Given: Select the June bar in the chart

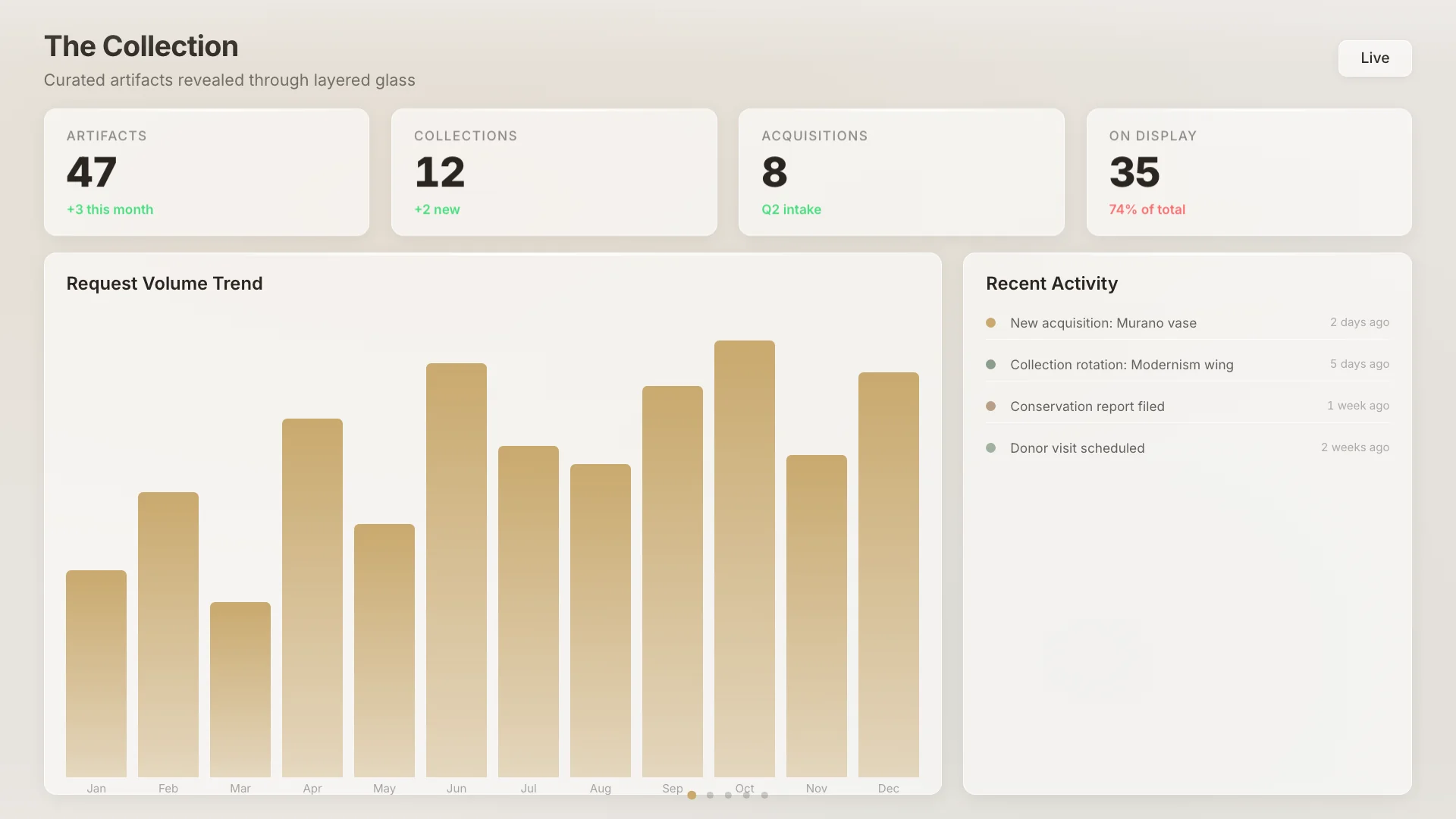Looking at the screenshot, I should [457, 570].
